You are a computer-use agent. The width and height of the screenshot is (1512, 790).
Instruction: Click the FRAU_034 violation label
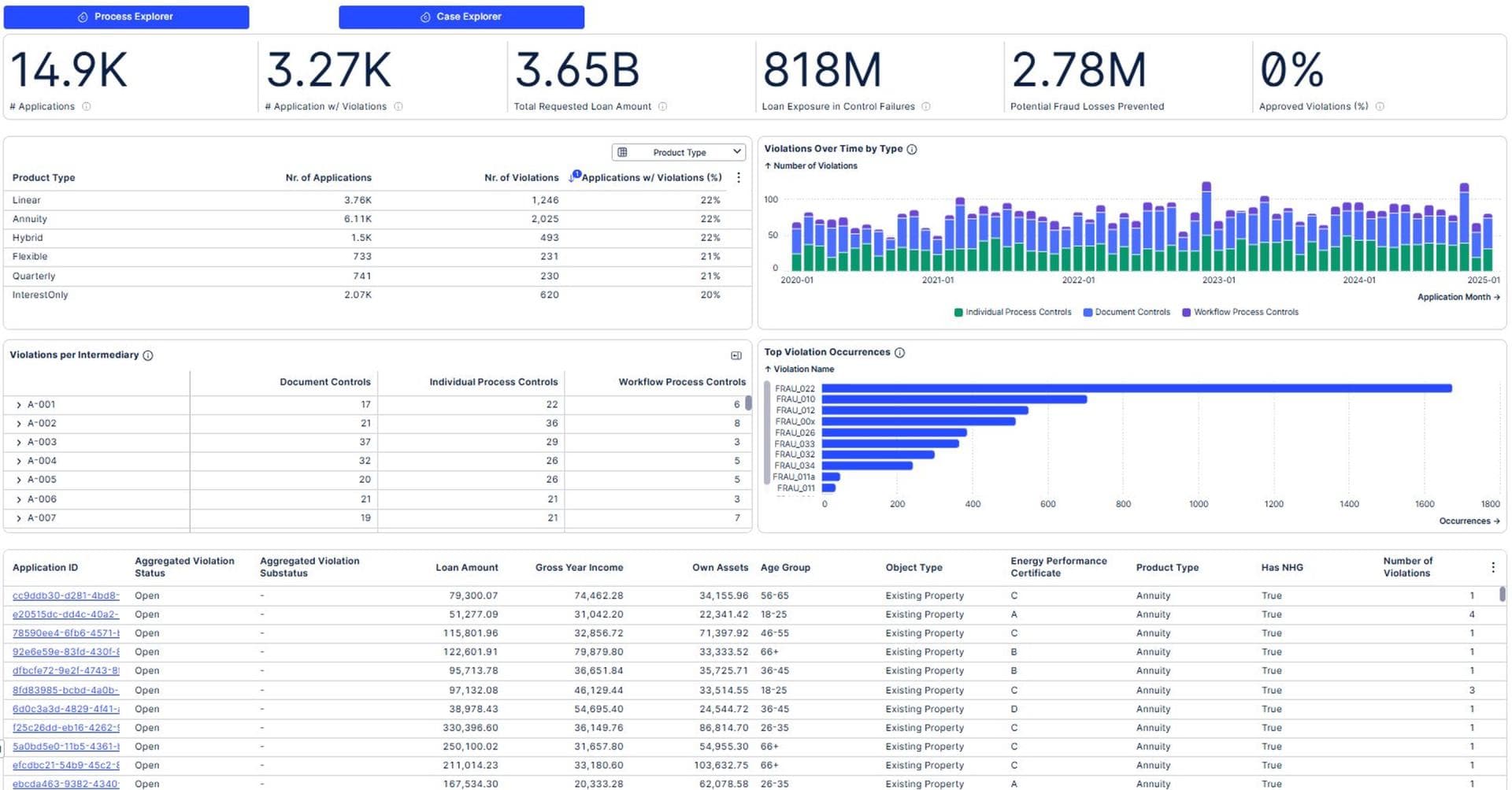tap(795, 465)
